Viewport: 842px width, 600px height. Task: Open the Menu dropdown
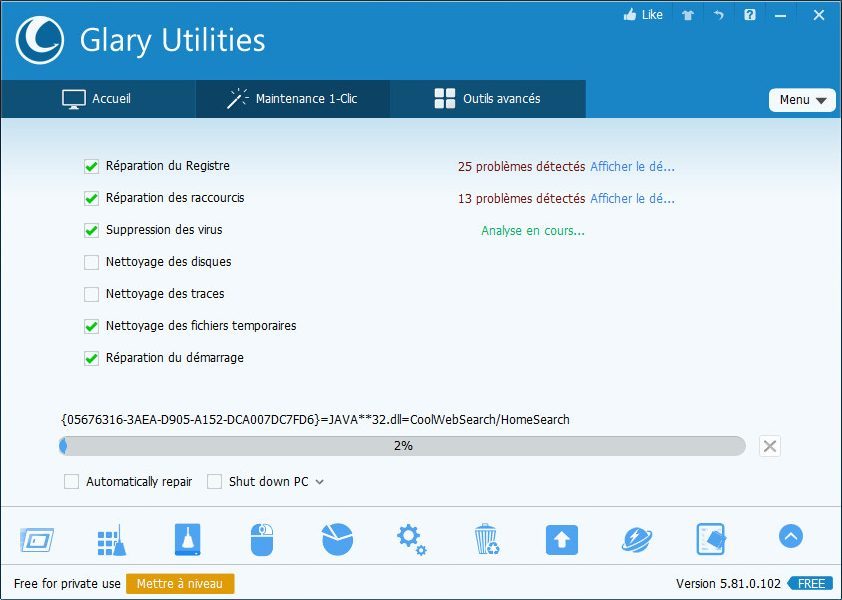pyautogui.click(x=802, y=100)
